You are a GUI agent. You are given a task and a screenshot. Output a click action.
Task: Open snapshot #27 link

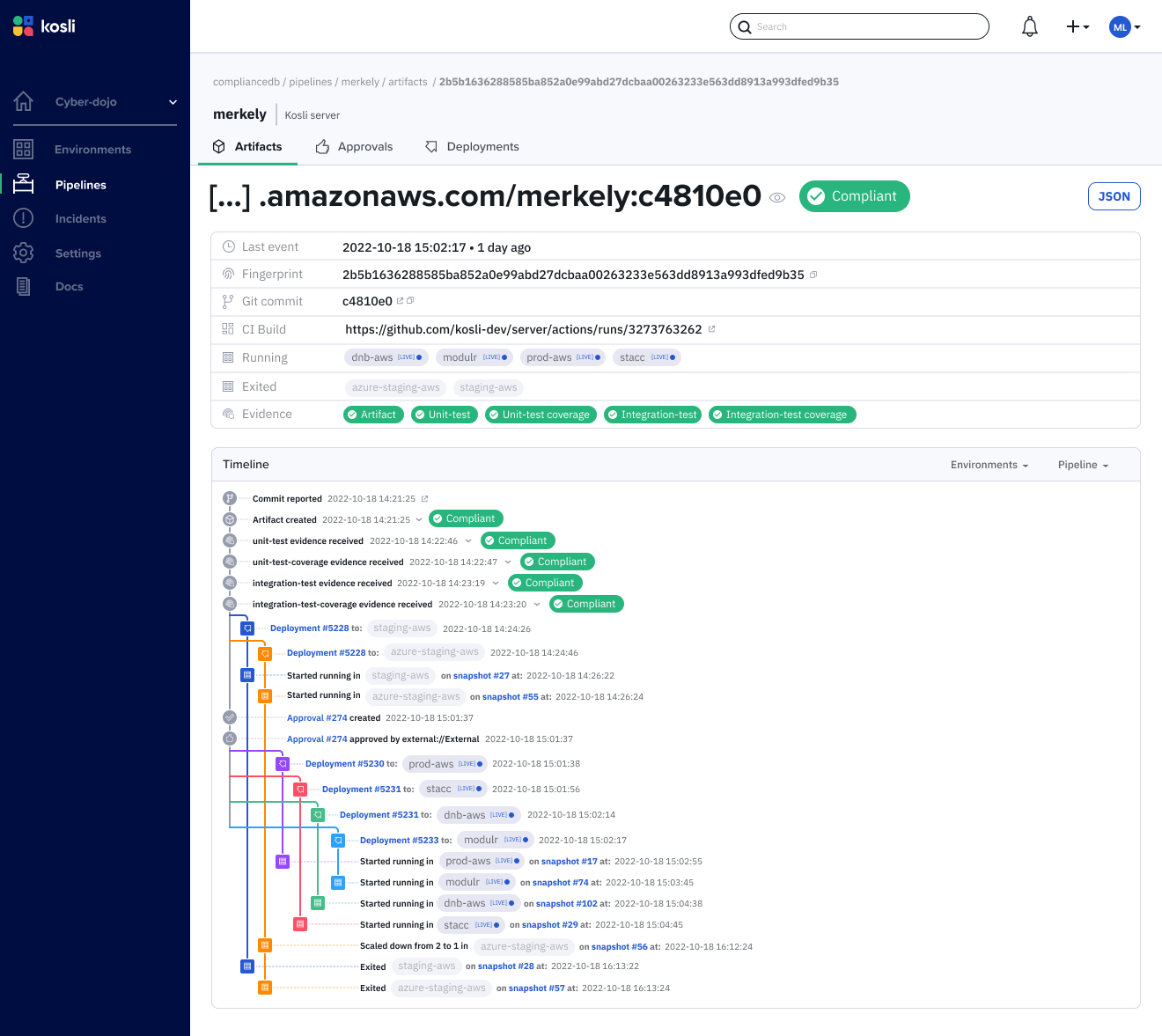[482, 676]
